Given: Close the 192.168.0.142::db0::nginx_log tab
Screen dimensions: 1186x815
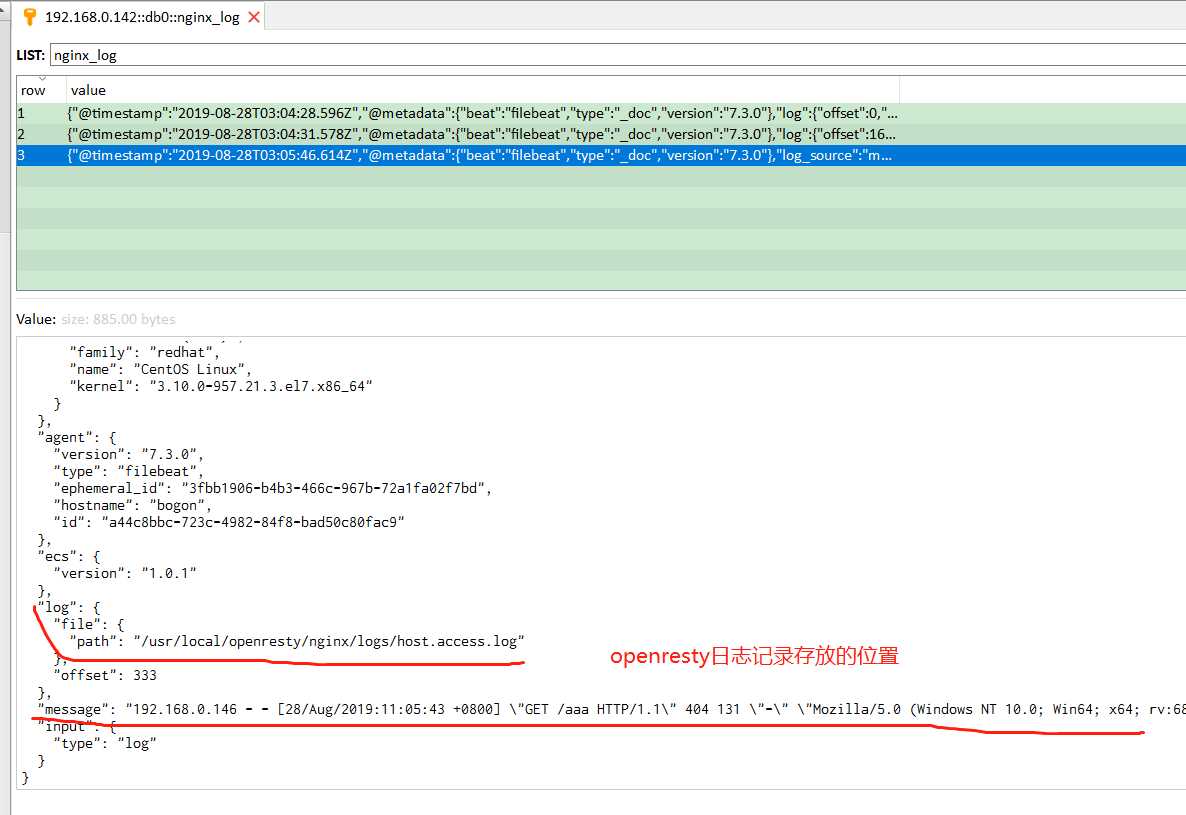Looking at the screenshot, I should [x=254, y=17].
